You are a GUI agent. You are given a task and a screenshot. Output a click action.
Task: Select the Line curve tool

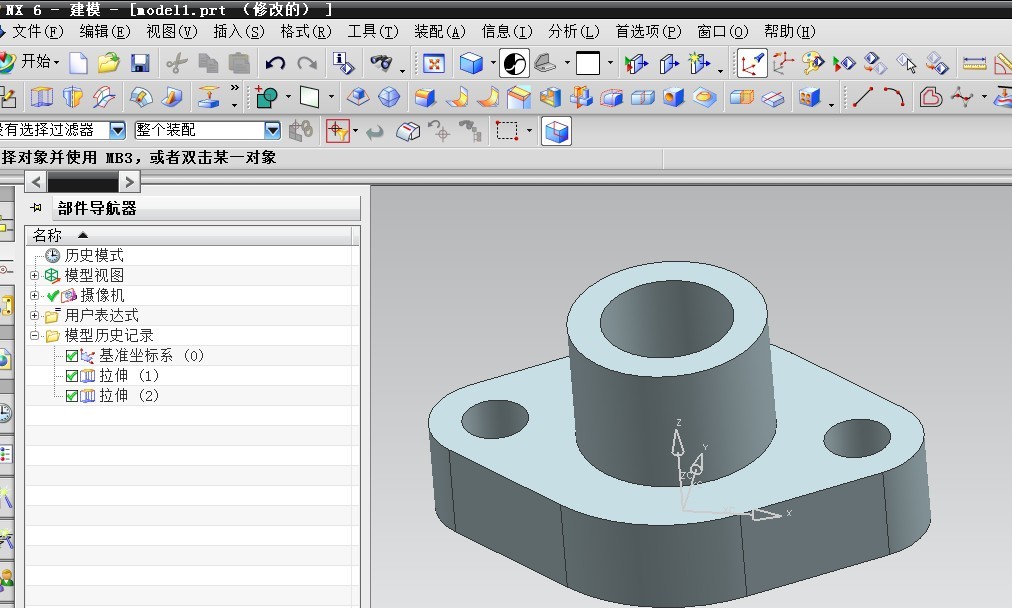[862, 97]
